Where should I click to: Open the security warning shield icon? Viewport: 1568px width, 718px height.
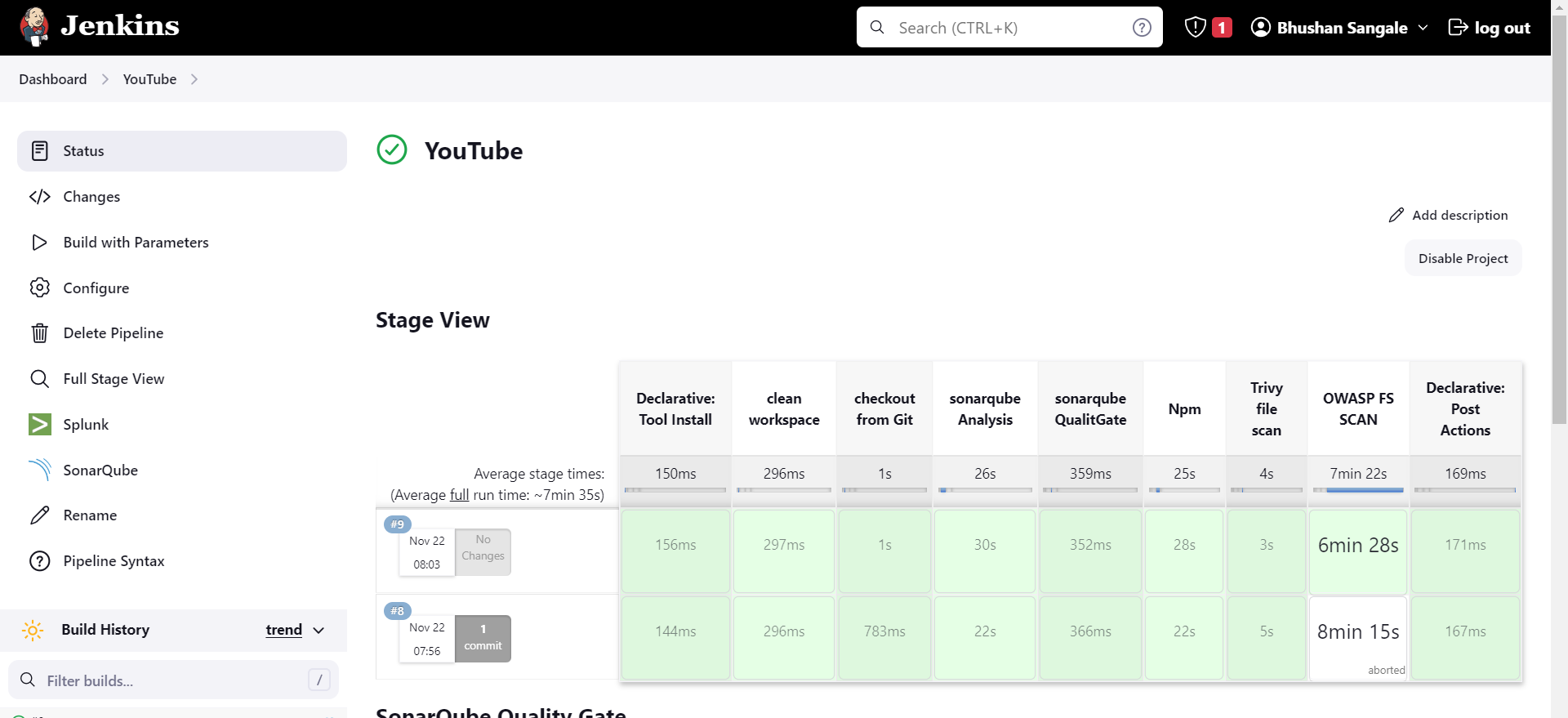1195,28
